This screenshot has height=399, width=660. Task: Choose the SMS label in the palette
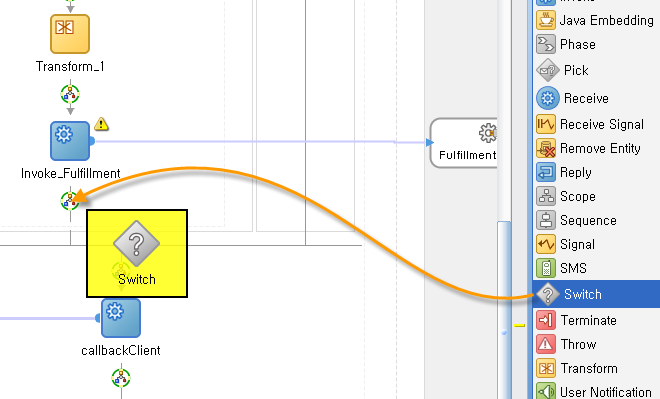coord(573,268)
